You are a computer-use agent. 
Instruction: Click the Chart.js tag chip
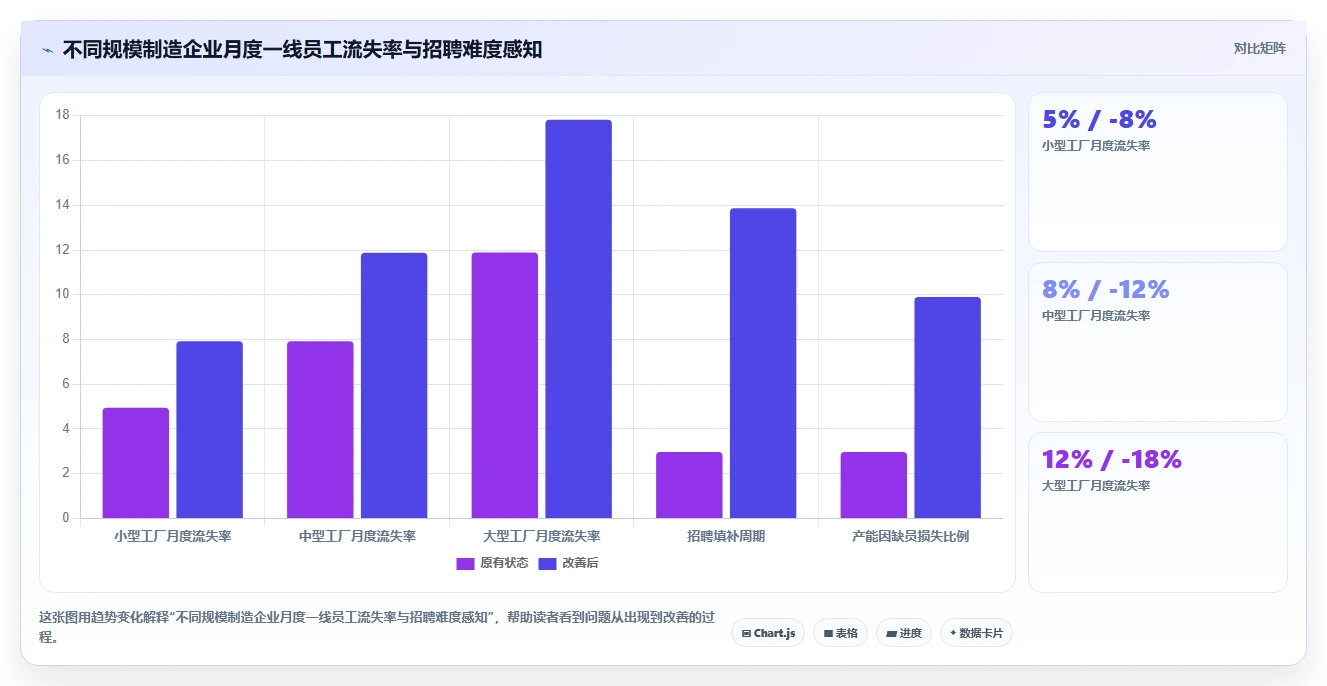tap(768, 633)
